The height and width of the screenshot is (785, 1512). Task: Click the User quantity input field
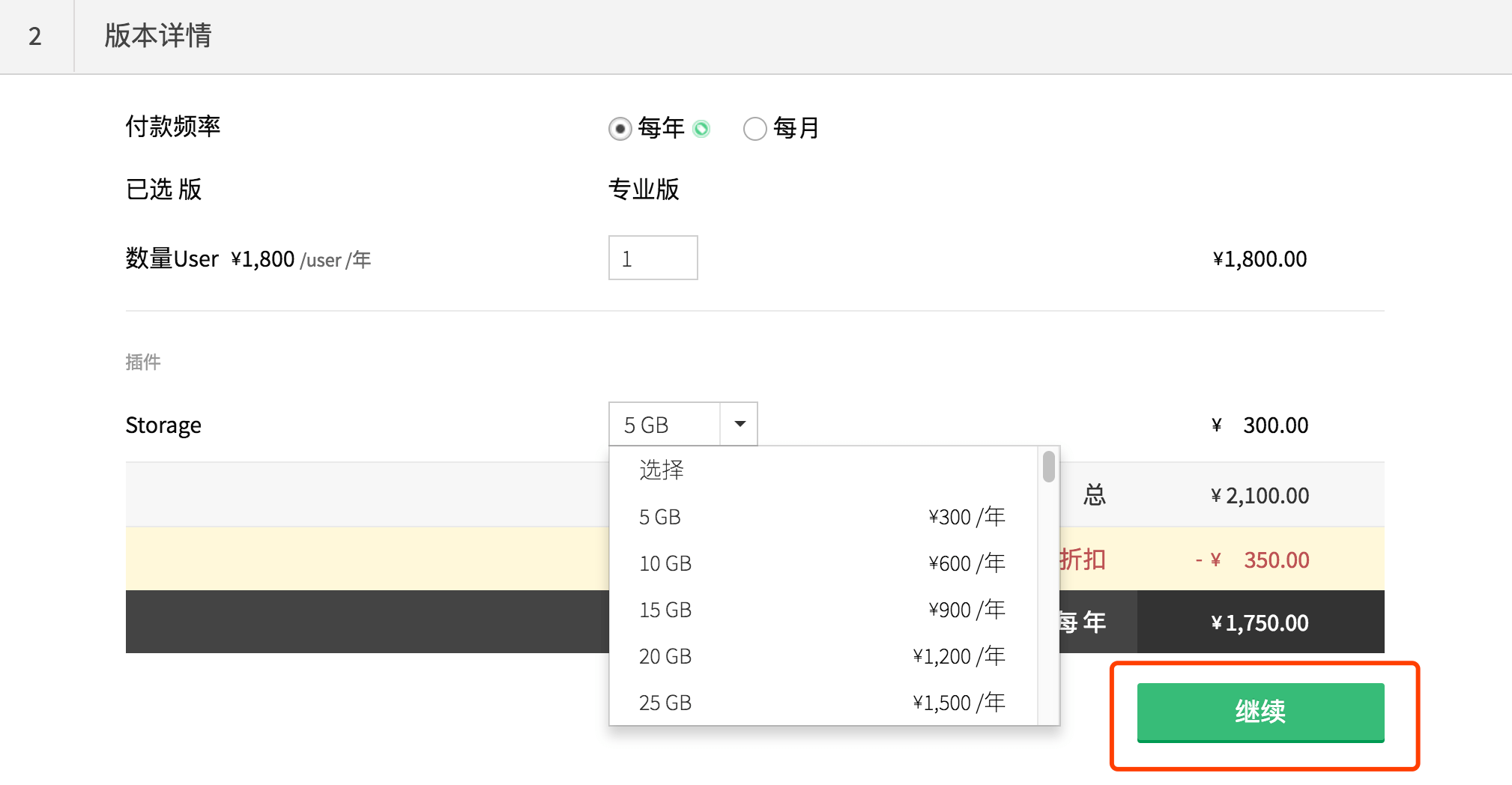(x=653, y=258)
